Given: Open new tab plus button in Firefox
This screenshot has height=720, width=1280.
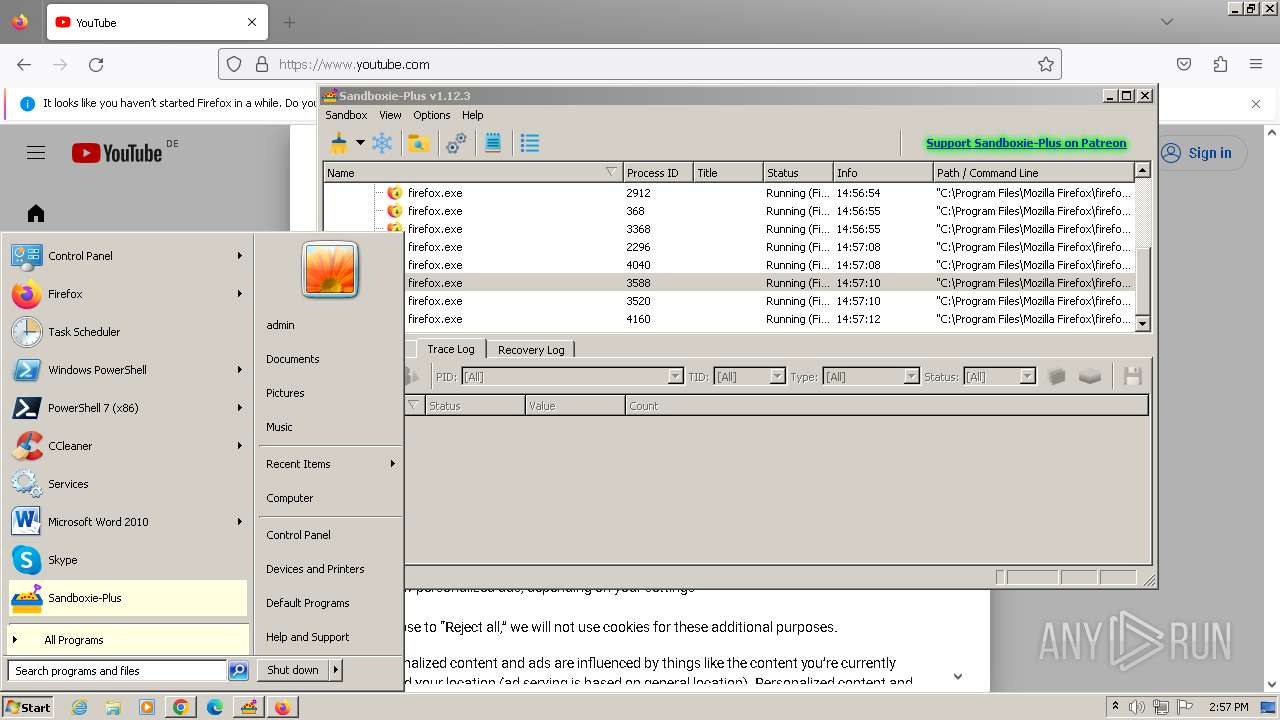Looking at the screenshot, I should [289, 22].
